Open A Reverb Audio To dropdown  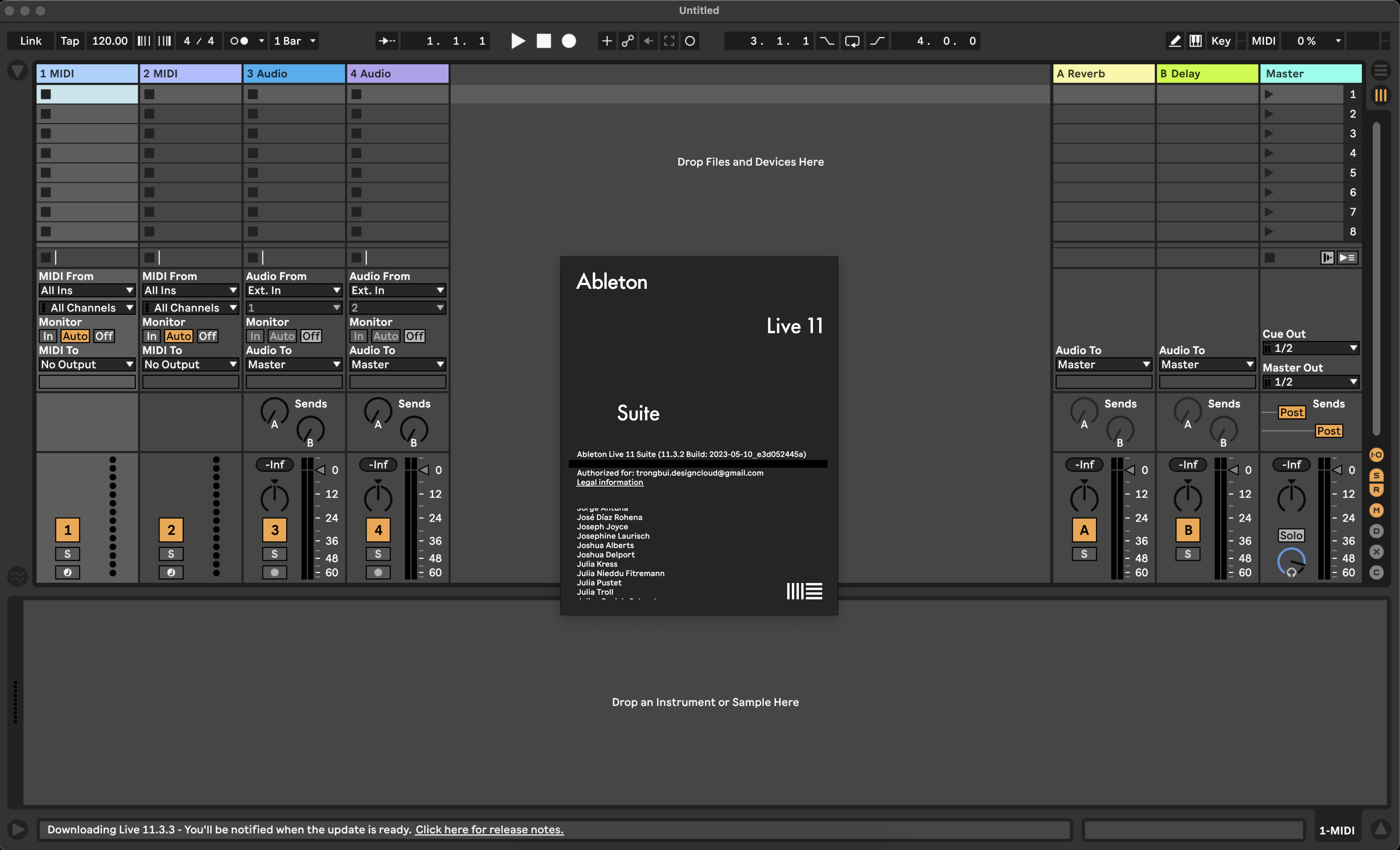1103,364
